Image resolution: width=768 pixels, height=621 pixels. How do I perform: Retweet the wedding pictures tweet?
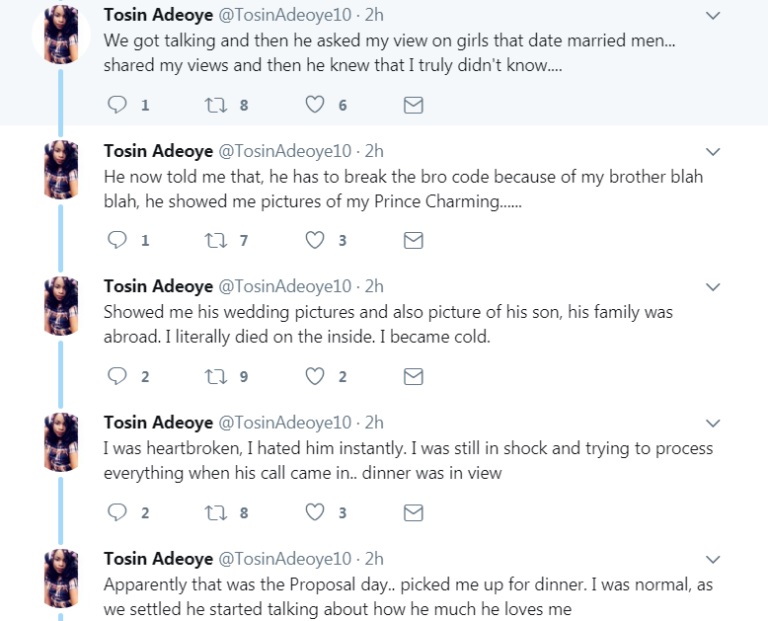click(x=214, y=376)
